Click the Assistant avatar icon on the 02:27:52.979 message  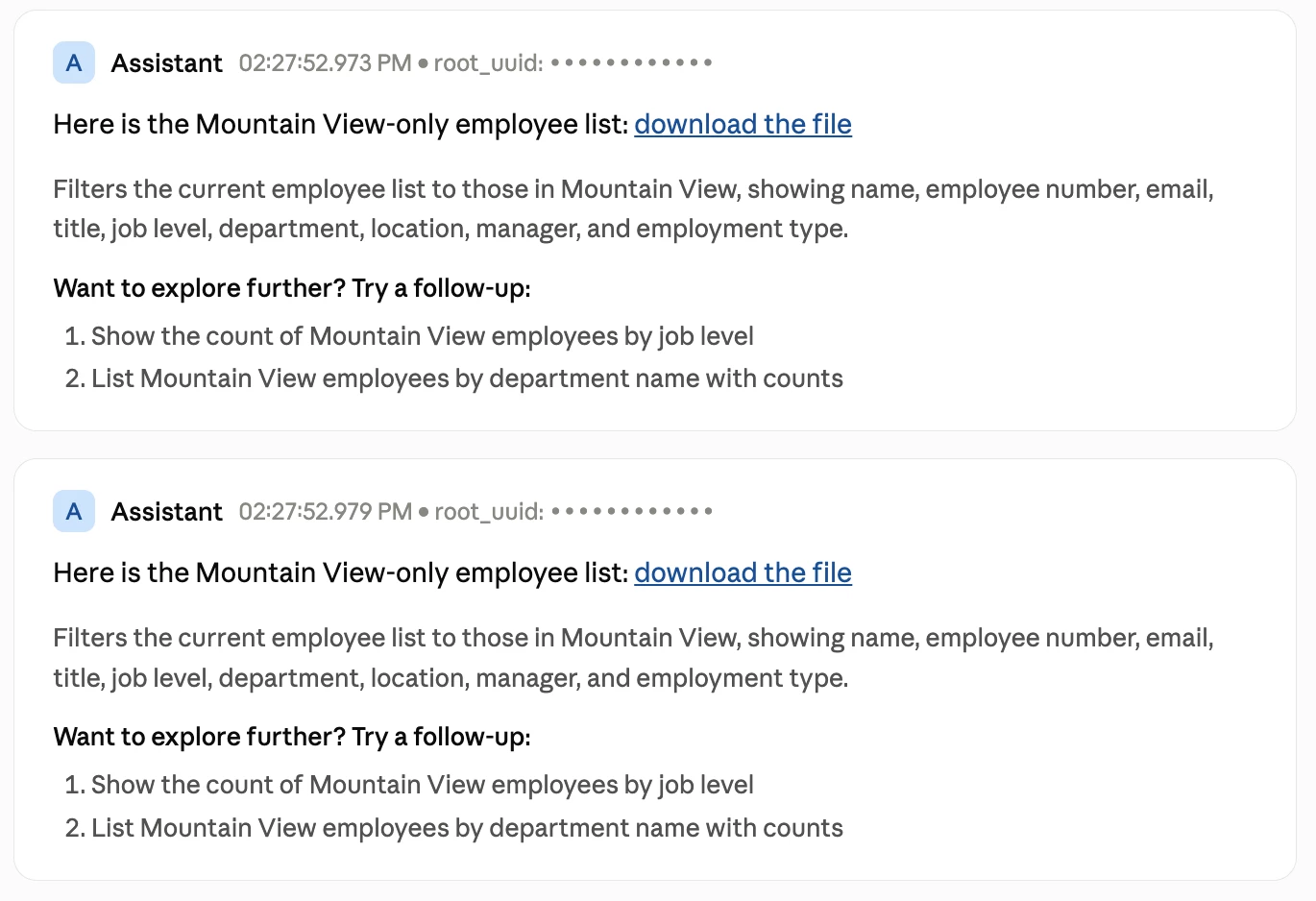tap(74, 512)
